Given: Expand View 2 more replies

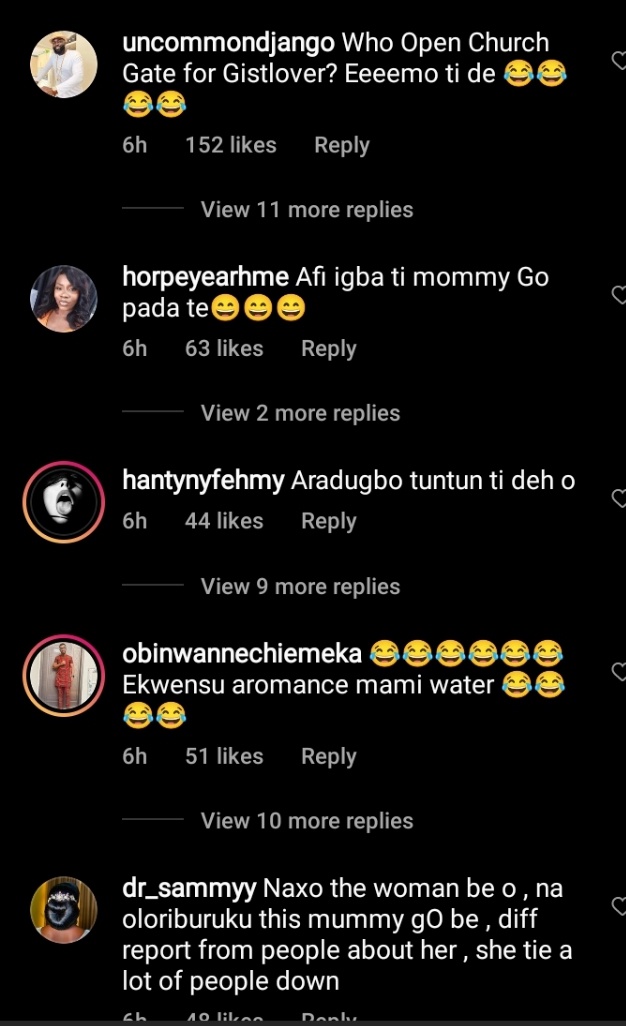Looking at the screenshot, I should point(300,413).
